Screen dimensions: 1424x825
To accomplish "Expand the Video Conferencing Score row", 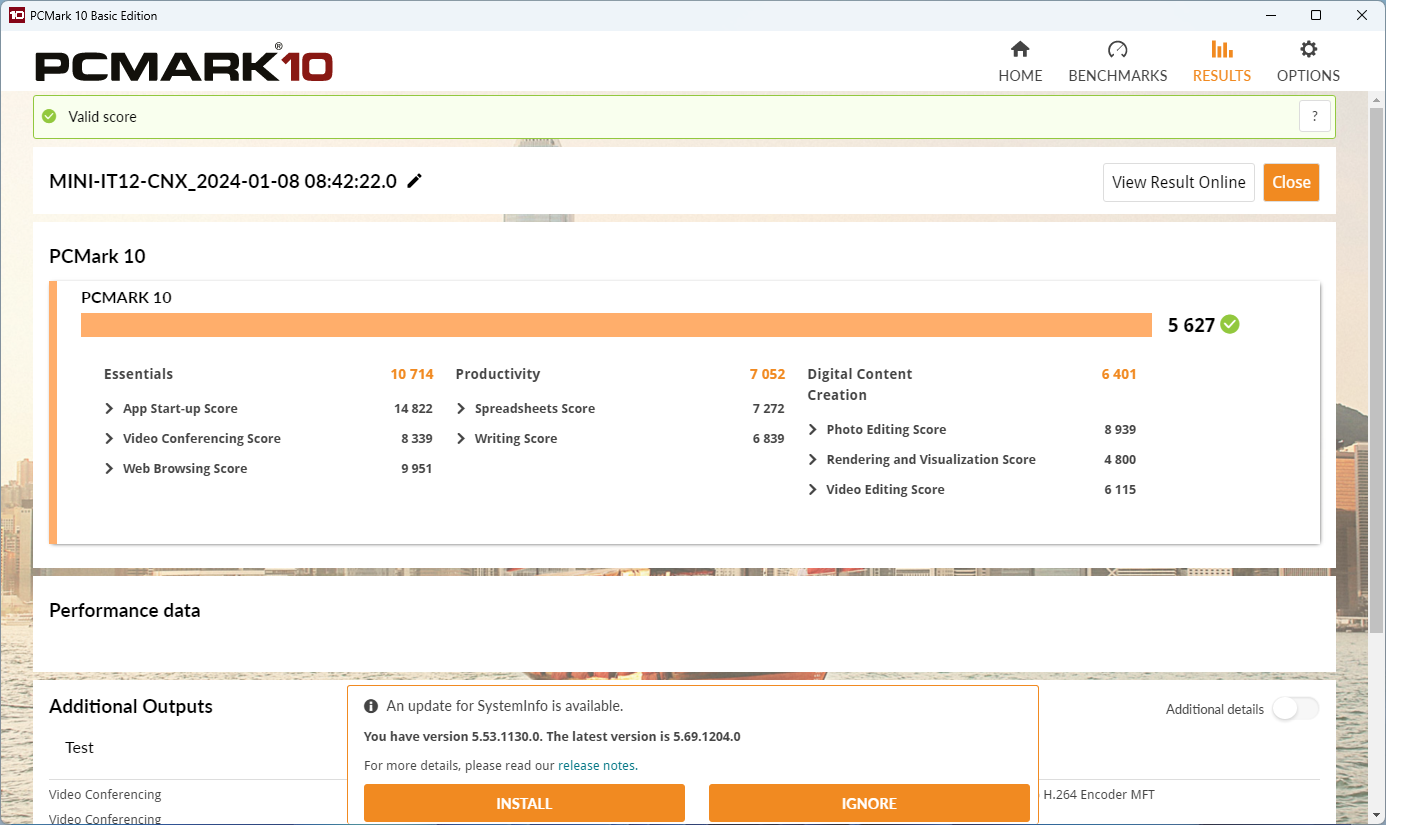I will point(110,439).
